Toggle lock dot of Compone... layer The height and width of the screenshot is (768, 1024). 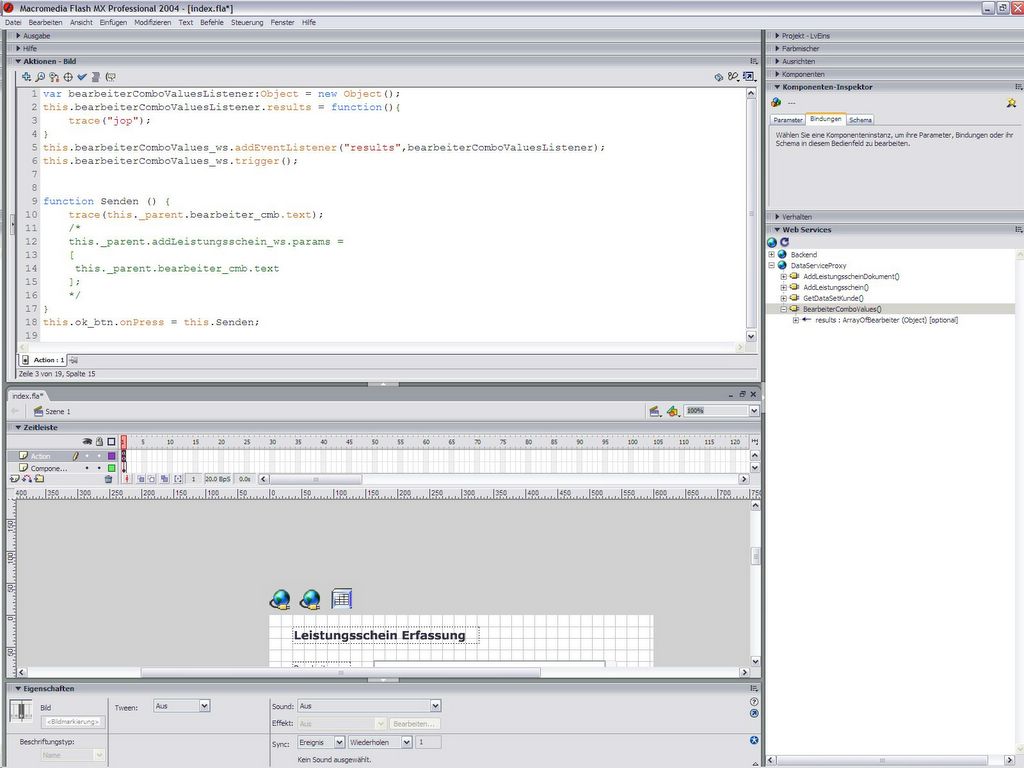(99, 468)
